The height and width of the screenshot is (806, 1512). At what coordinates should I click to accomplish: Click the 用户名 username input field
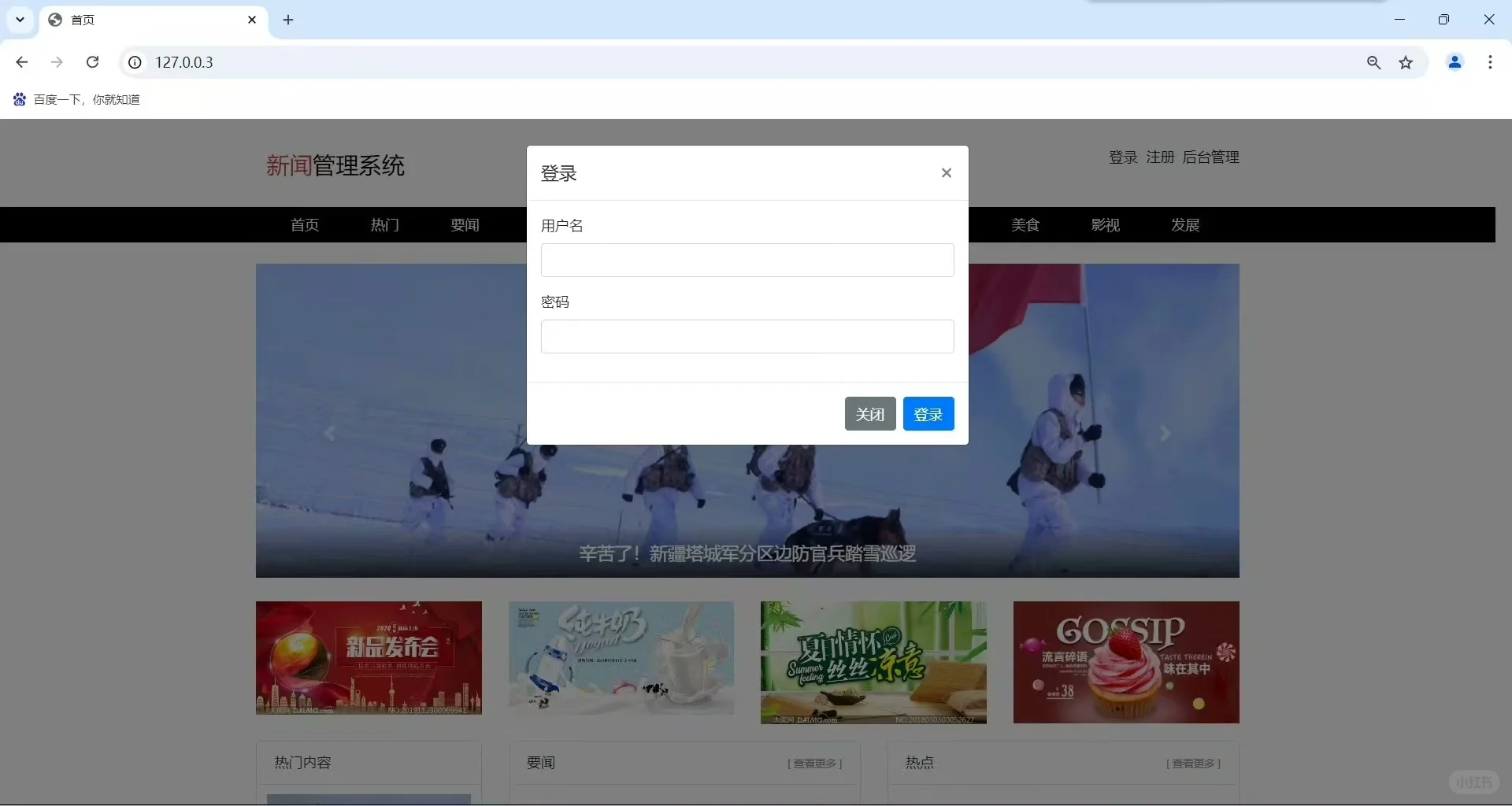click(747, 260)
